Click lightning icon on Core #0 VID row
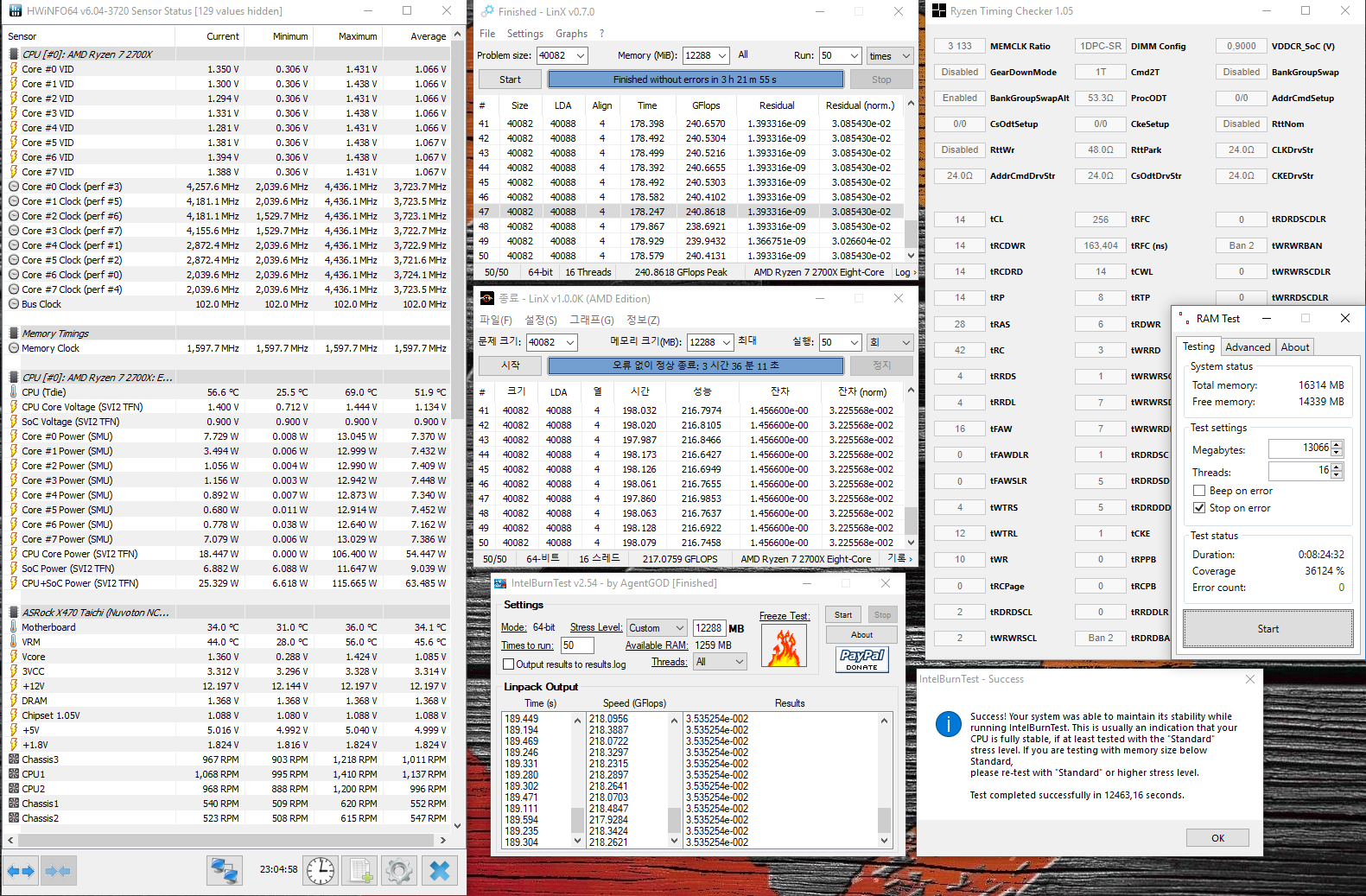Image resolution: width=1366 pixels, height=896 pixels. (13, 69)
